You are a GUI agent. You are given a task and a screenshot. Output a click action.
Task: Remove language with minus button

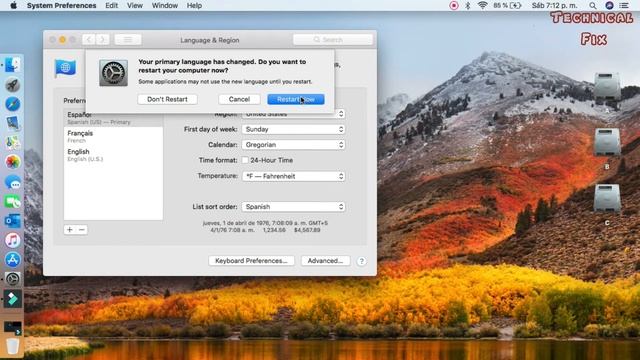(82, 230)
